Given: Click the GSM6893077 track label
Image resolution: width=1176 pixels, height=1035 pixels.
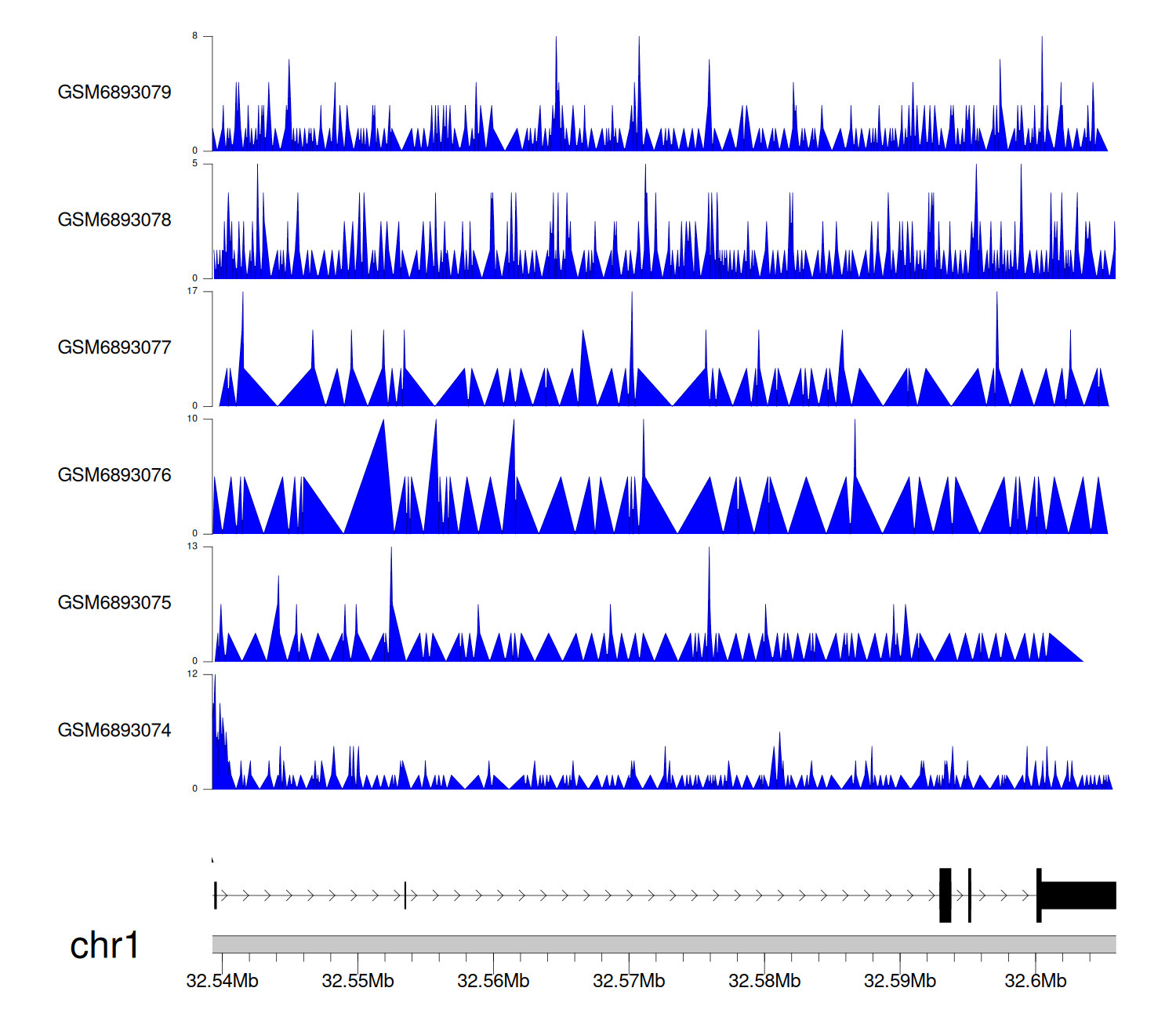Looking at the screenshot, I should pos(114,348).
